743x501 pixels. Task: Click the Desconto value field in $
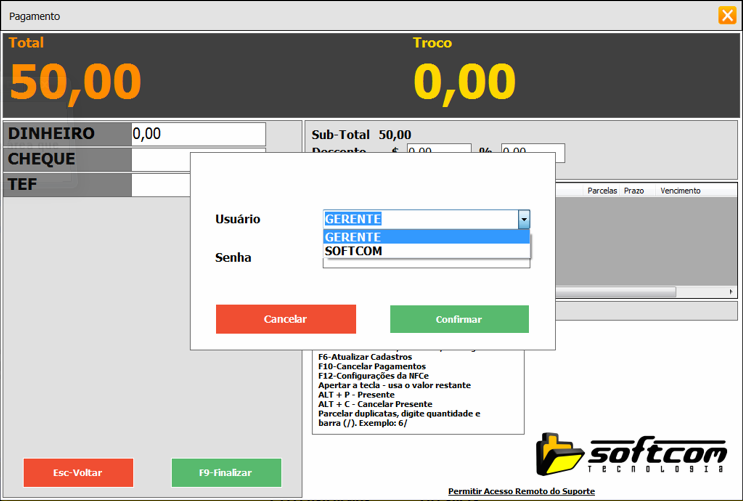point(438,152)
